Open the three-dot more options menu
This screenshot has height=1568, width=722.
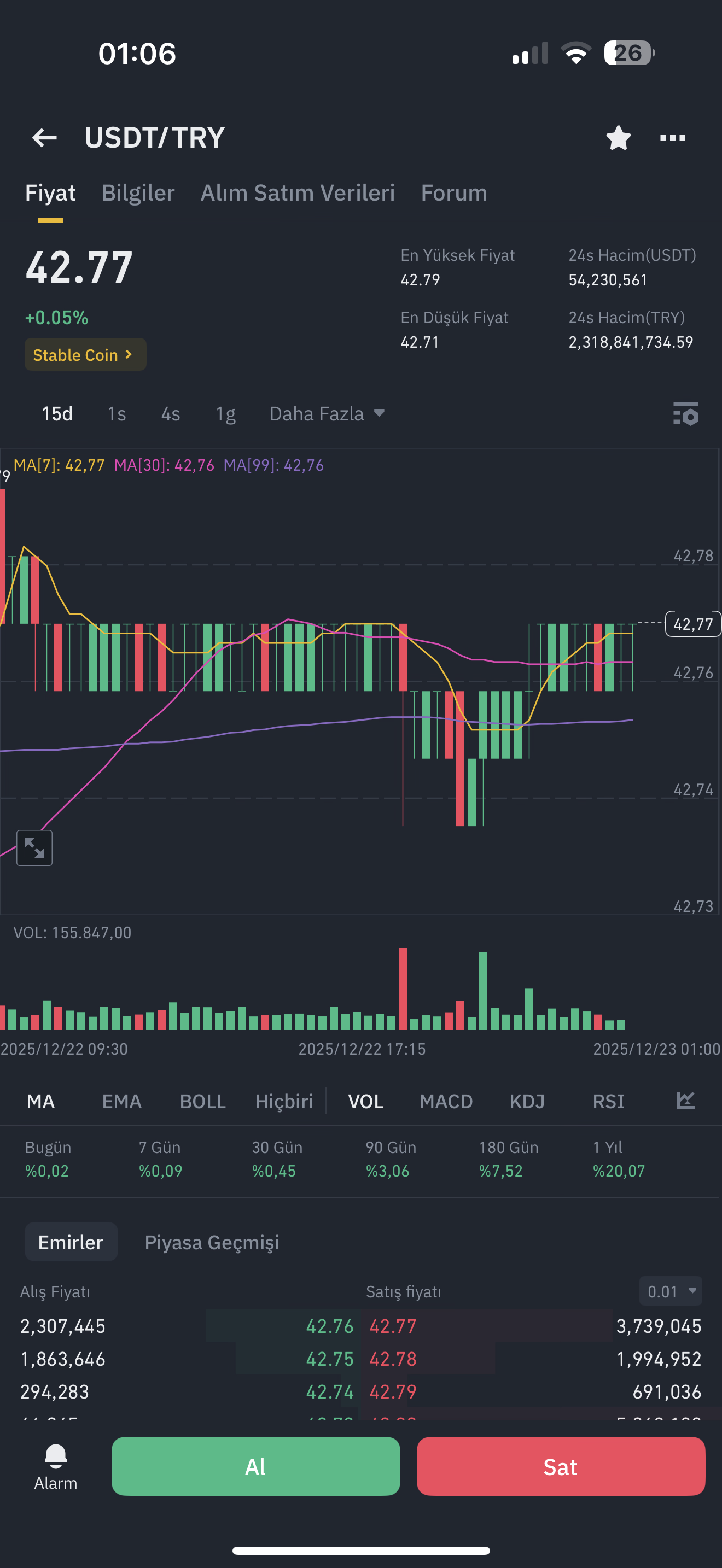point(673,138)
